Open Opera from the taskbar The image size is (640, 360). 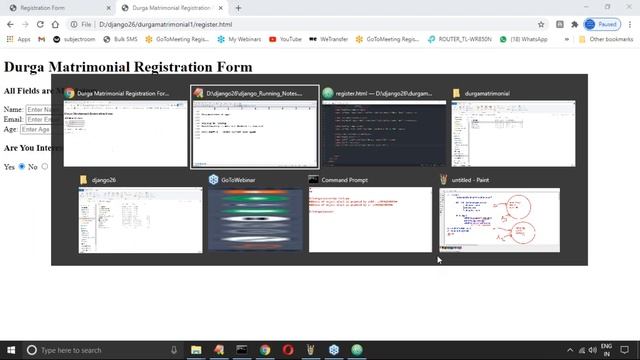[x=288, y=350]
